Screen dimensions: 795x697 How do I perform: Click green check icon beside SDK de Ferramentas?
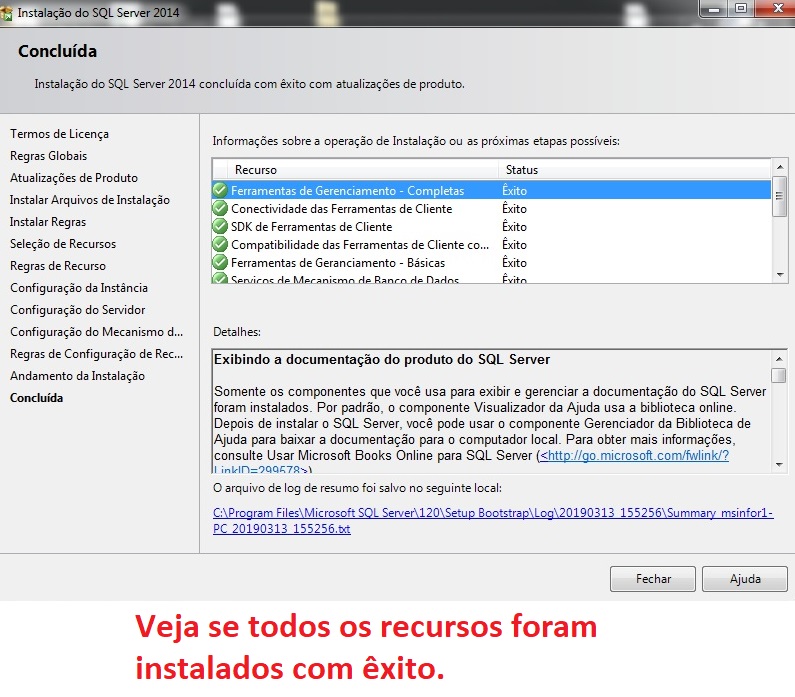(220, 226)
